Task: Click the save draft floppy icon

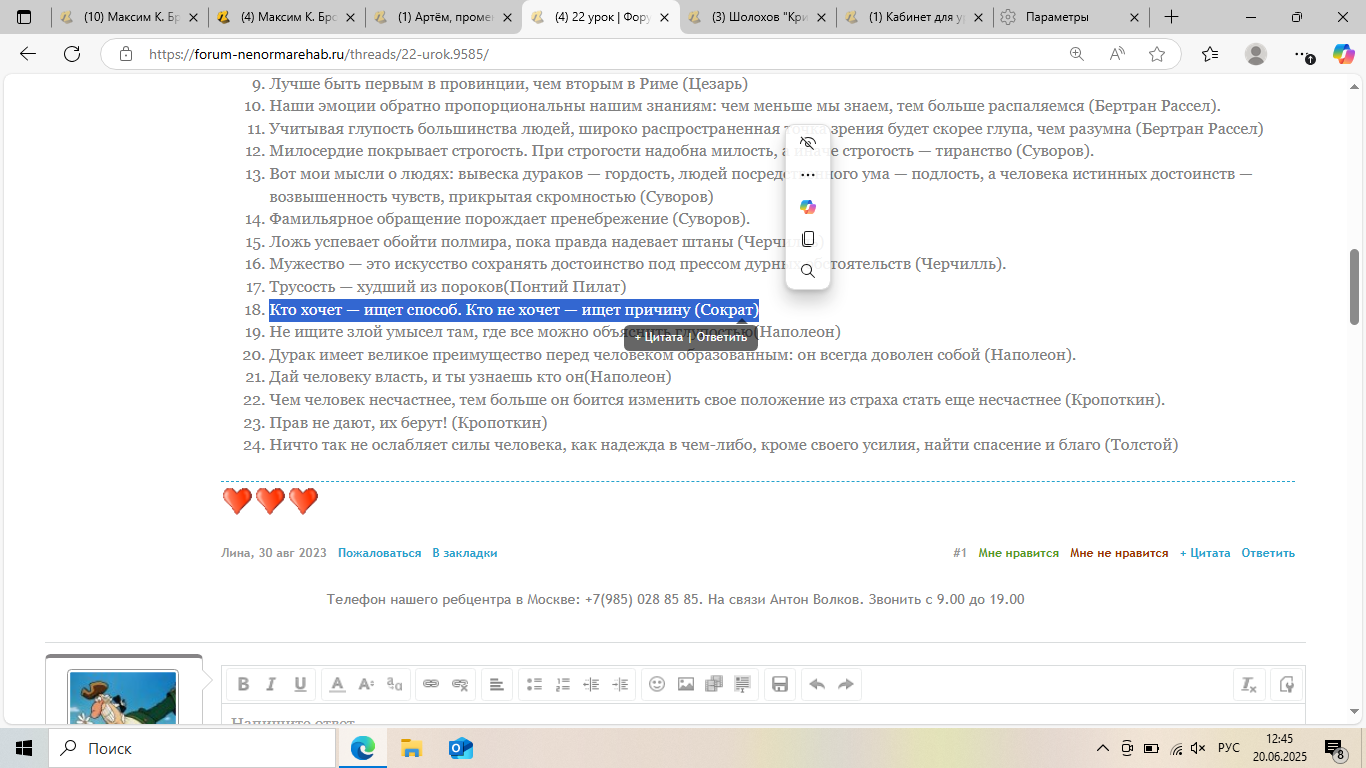Action: pyautogui.click(x=780, y=684)
